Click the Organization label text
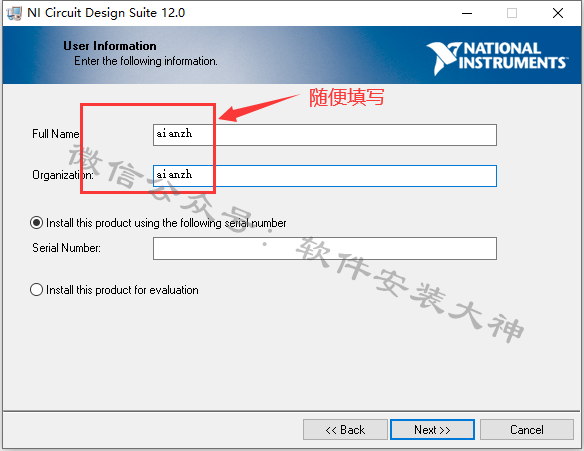This screenshot has width=584, height=451. point(63,175)
